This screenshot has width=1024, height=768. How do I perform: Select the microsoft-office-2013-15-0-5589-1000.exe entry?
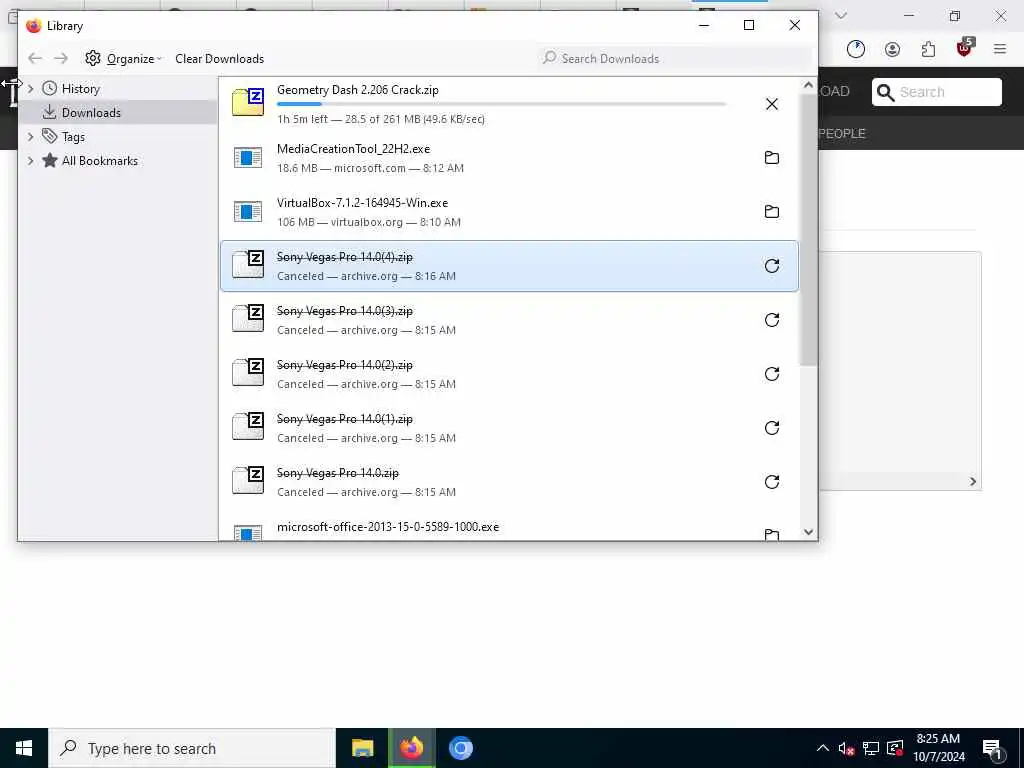coord(509,526)
